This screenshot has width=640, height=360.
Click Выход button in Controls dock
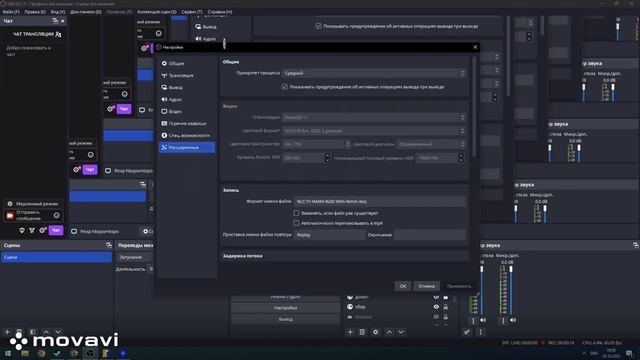(285, 319)
